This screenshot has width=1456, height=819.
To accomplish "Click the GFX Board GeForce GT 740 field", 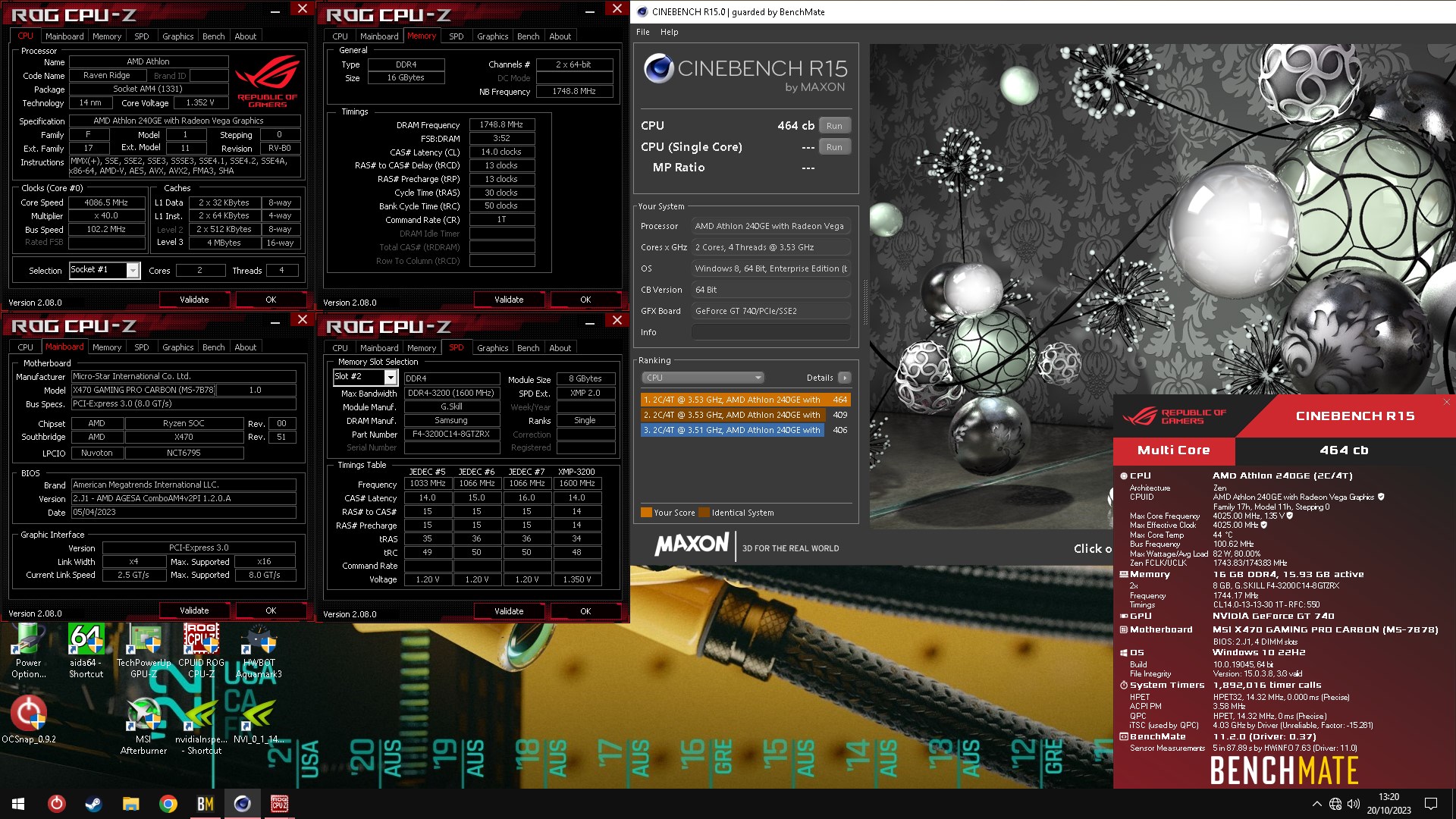I will tap(770, 311).
